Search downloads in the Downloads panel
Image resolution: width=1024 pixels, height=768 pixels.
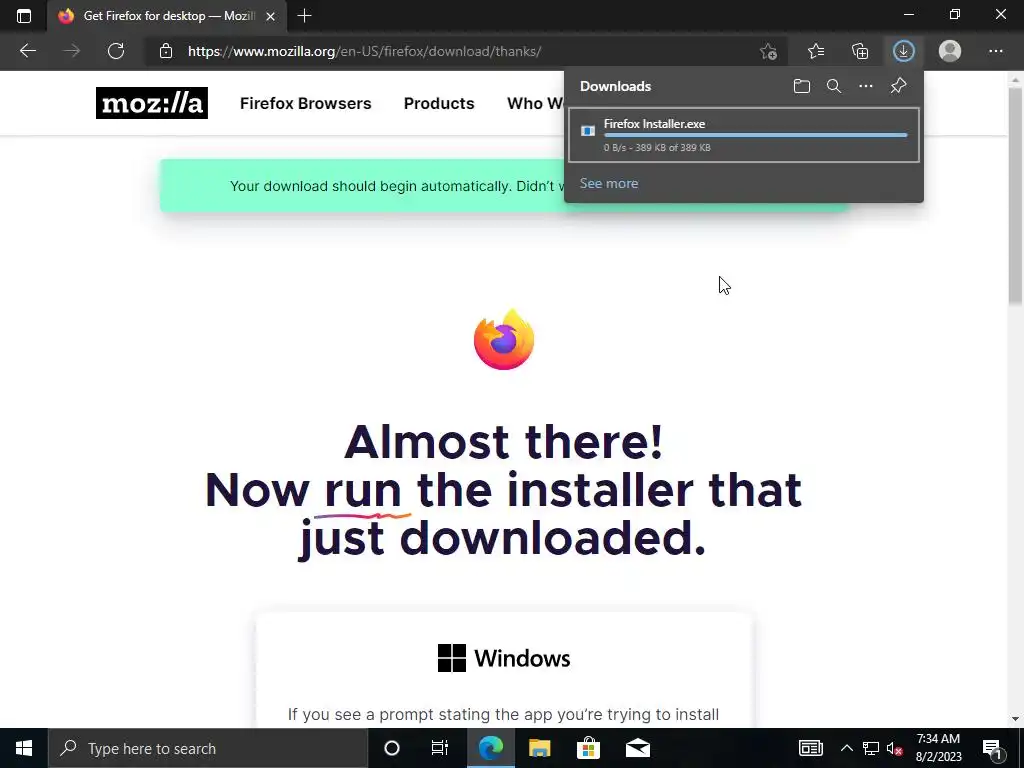point(834,86)
